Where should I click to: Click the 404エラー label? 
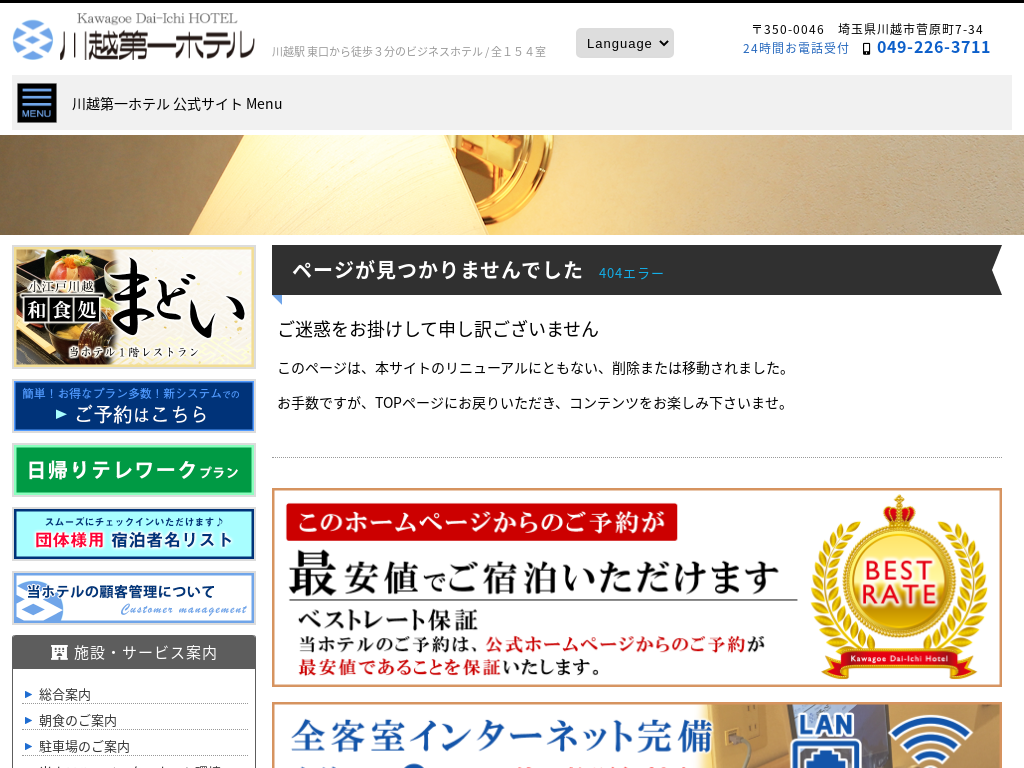[x=631, y=274]
